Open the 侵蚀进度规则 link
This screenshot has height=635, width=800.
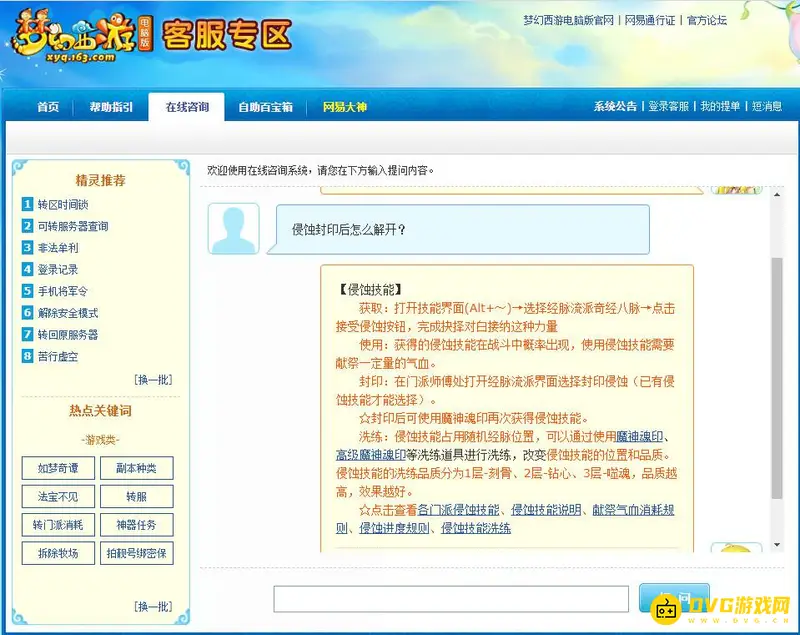394,528
